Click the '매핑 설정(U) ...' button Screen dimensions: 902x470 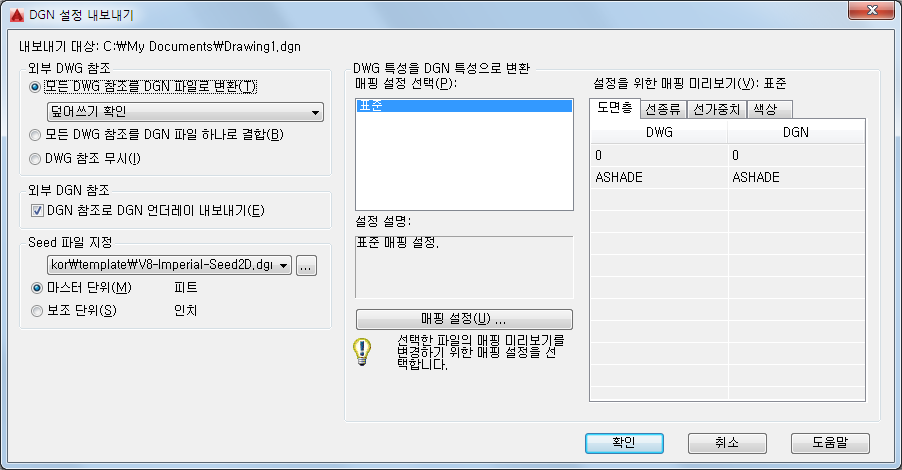pyautogui.click(x=464, y=319)
